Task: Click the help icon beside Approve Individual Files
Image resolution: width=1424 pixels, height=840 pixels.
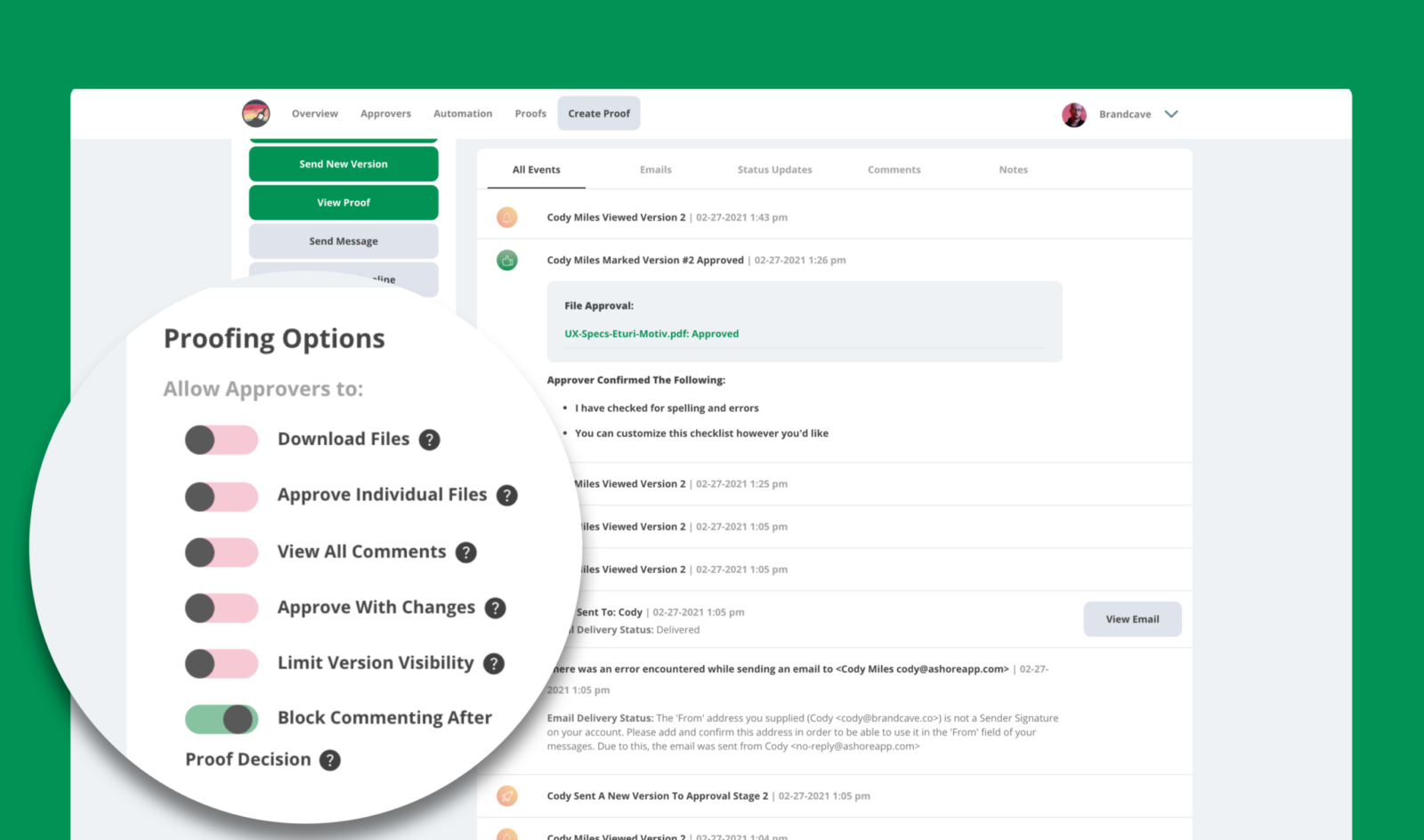Action: pos(507,496)
